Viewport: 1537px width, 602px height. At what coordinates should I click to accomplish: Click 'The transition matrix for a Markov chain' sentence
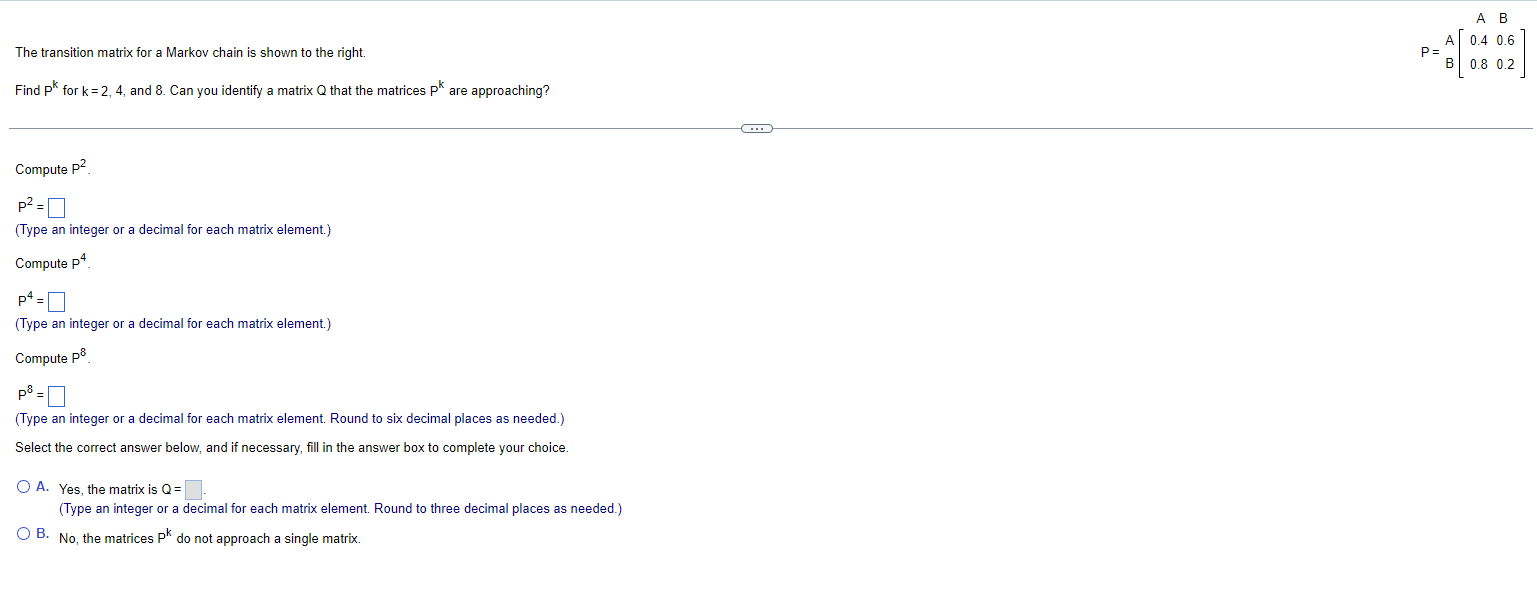(x=190, y=52)
